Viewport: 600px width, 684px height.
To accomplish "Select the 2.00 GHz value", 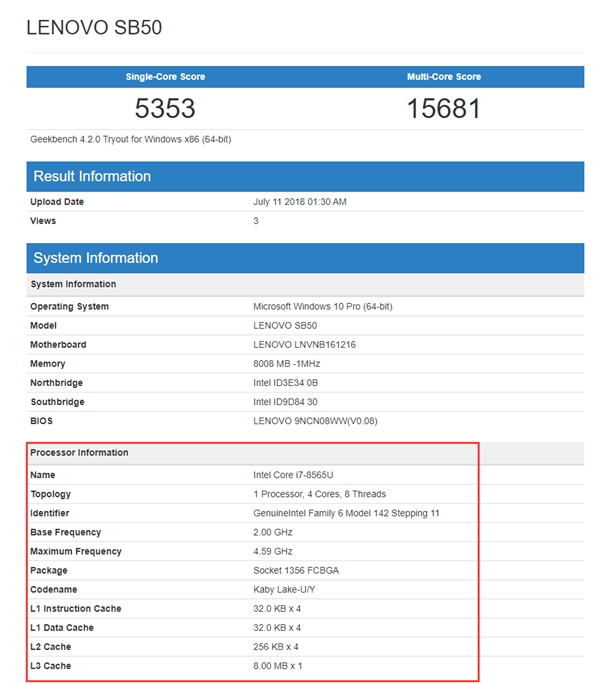I will click(273, 532).
